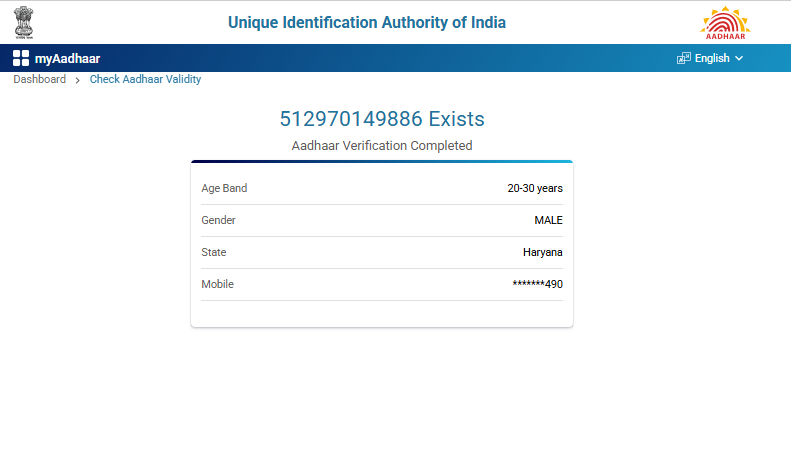Click the language translate icon
Screen dimensions: 791x449
coord(684,58)
